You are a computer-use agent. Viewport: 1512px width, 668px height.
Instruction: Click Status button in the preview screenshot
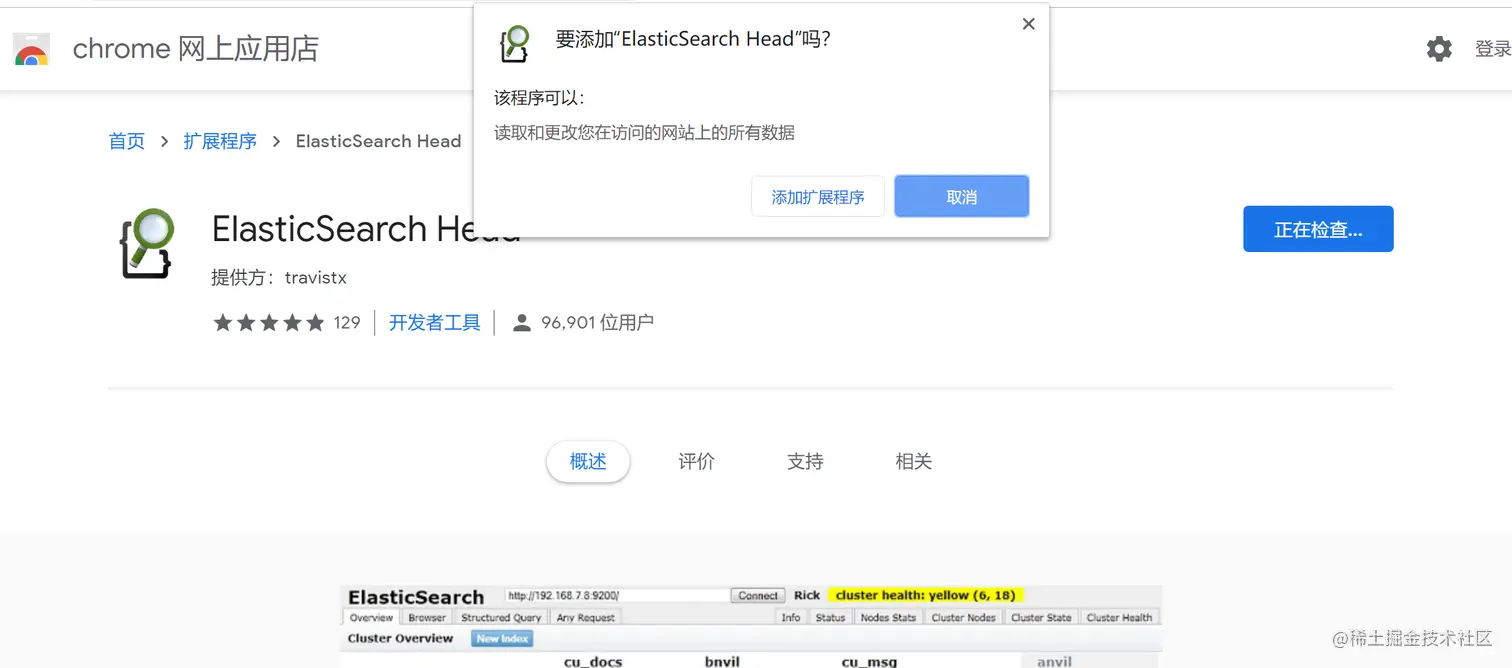[x=830, y=617]
